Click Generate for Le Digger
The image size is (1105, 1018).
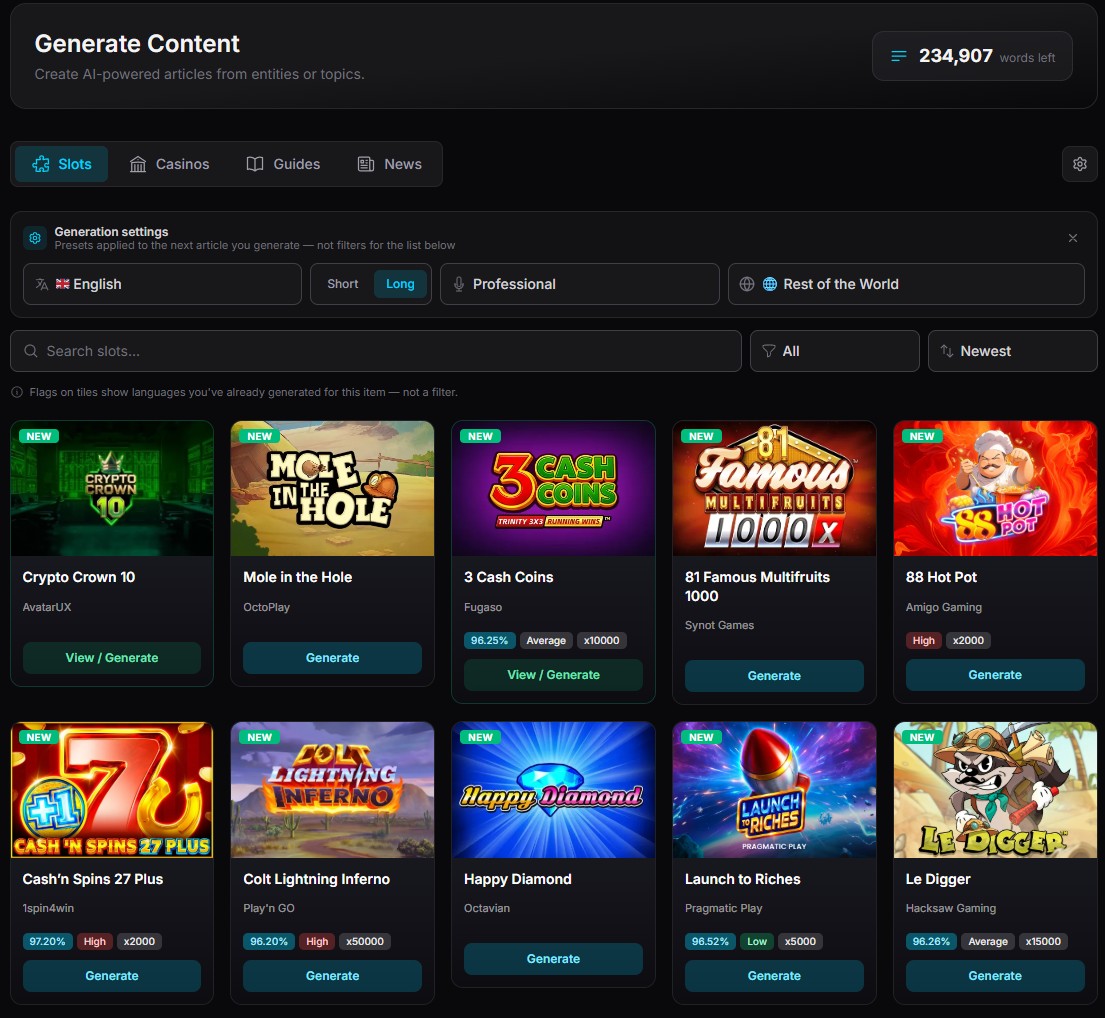[x=994, y=976]
